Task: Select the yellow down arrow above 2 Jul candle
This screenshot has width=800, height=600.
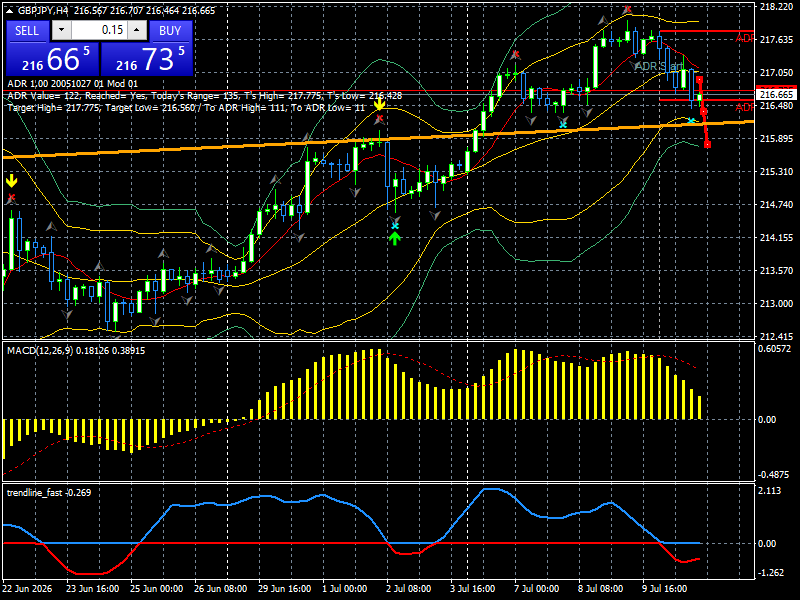Action: click(379, 104)
